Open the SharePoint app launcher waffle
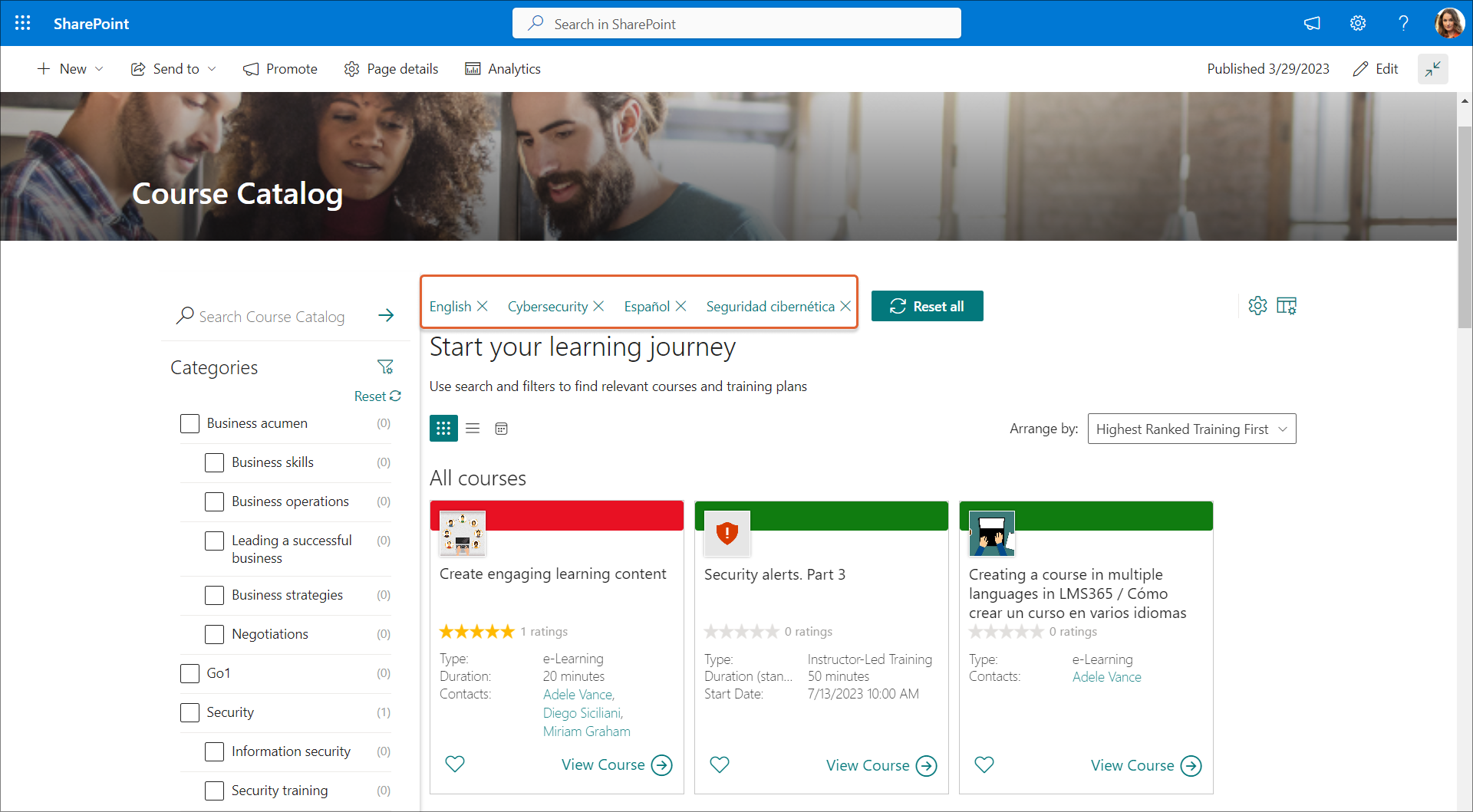The height and width of the screenshot is (812, 1473). (x=23, y=23)
